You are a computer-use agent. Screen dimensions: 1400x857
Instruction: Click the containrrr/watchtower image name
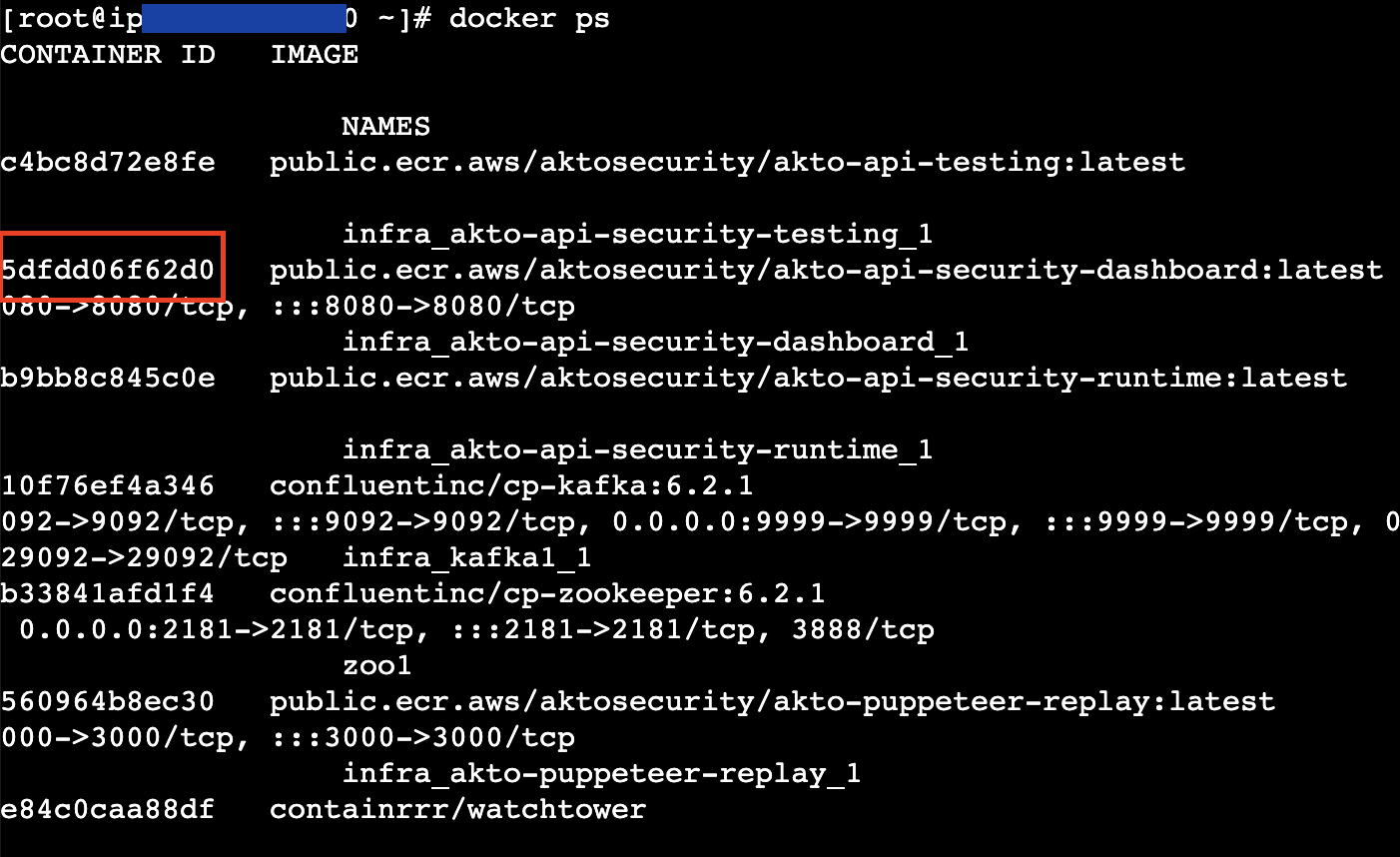457,810
